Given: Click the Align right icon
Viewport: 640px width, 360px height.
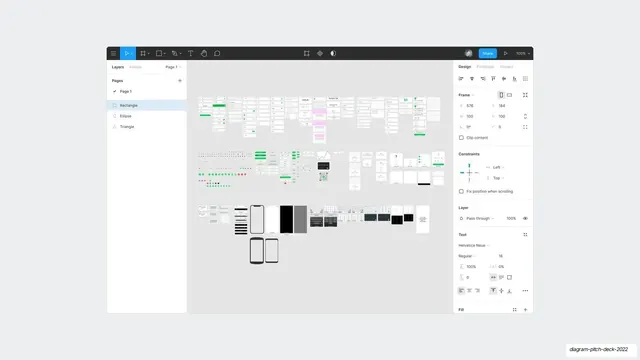Looking at the screenshot, I should click(x=483, y=79).
